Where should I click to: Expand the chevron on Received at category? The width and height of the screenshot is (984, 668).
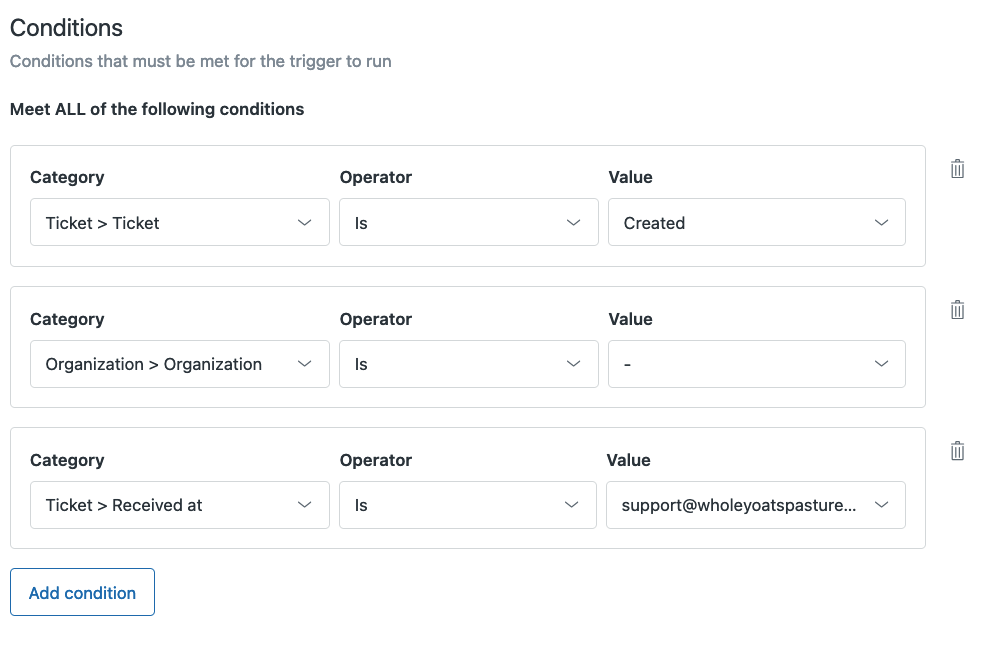pos(305,505)
